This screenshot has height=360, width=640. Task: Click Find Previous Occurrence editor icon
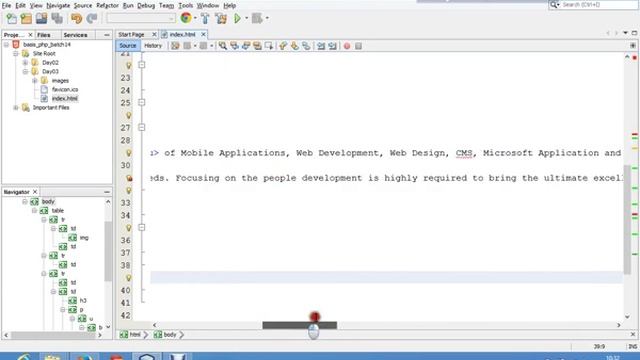pos(234,46)
